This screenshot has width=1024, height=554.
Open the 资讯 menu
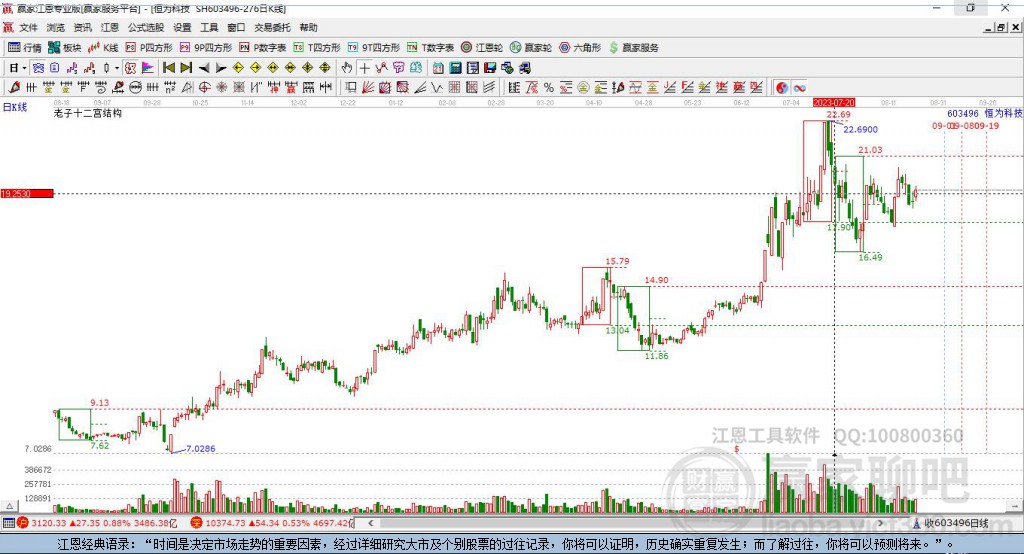click(82, 27)
